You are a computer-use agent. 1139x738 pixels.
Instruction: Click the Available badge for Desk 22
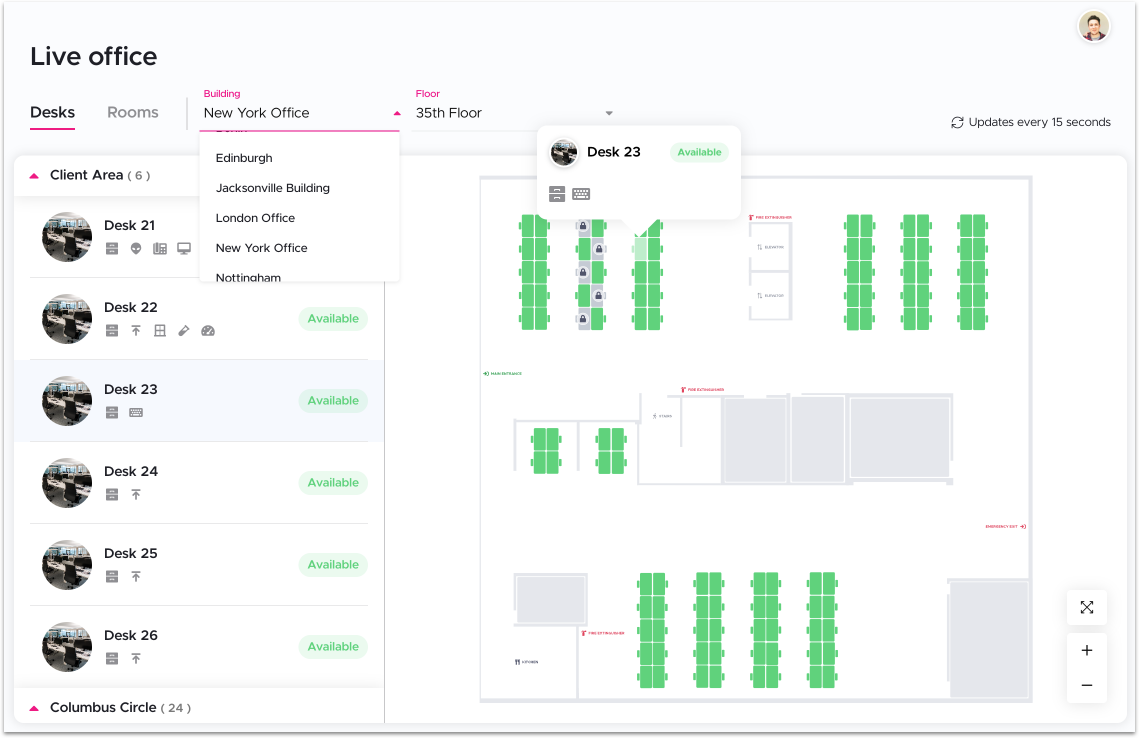coord(333,319)
